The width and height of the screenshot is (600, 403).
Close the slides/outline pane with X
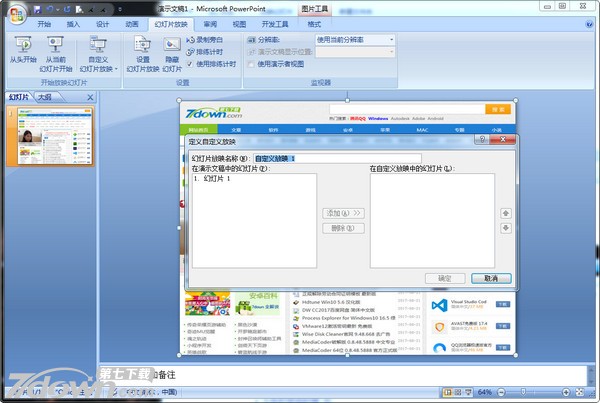[x=90, y=97]
